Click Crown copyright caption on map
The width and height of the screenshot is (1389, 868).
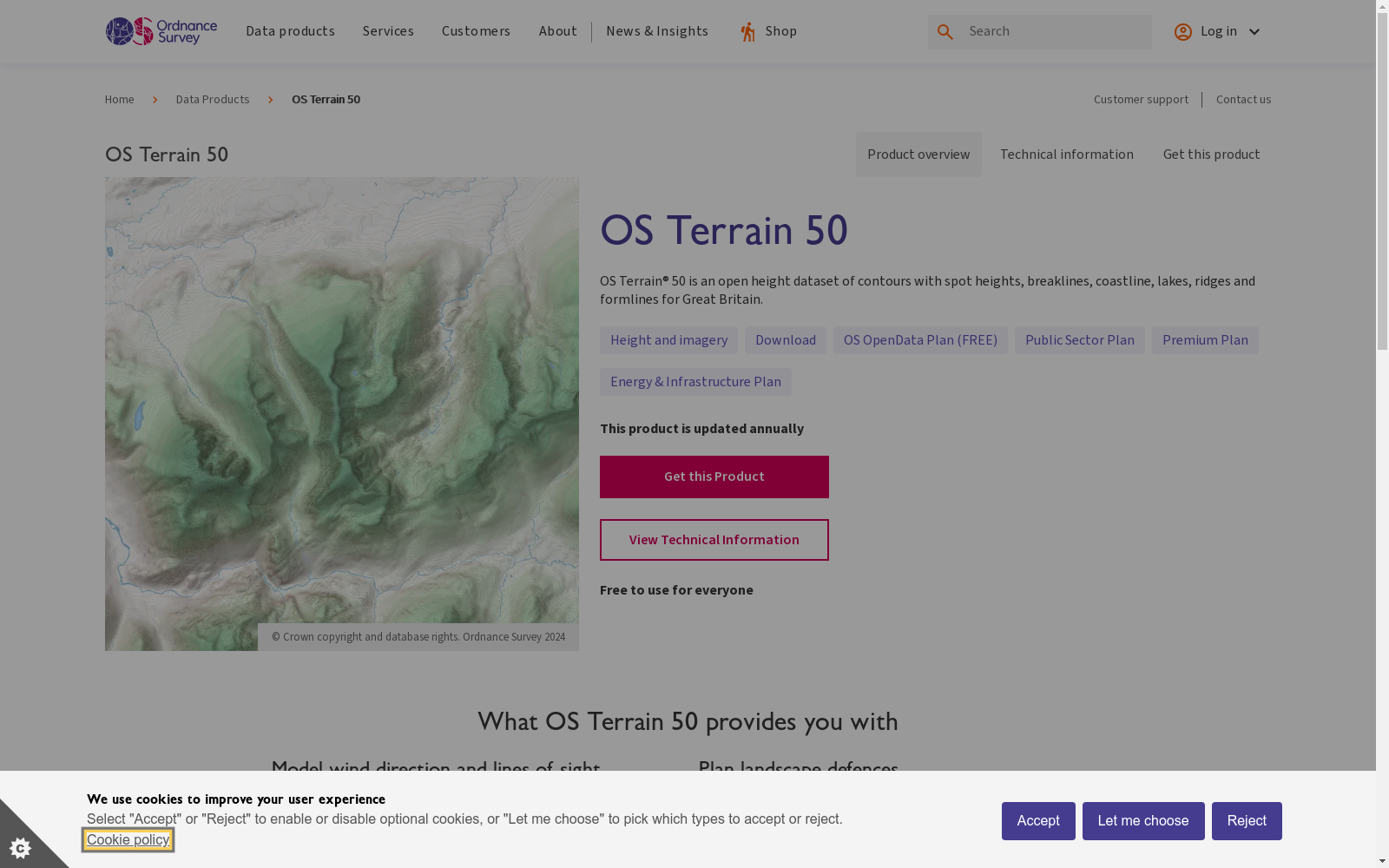pos(418,637)
